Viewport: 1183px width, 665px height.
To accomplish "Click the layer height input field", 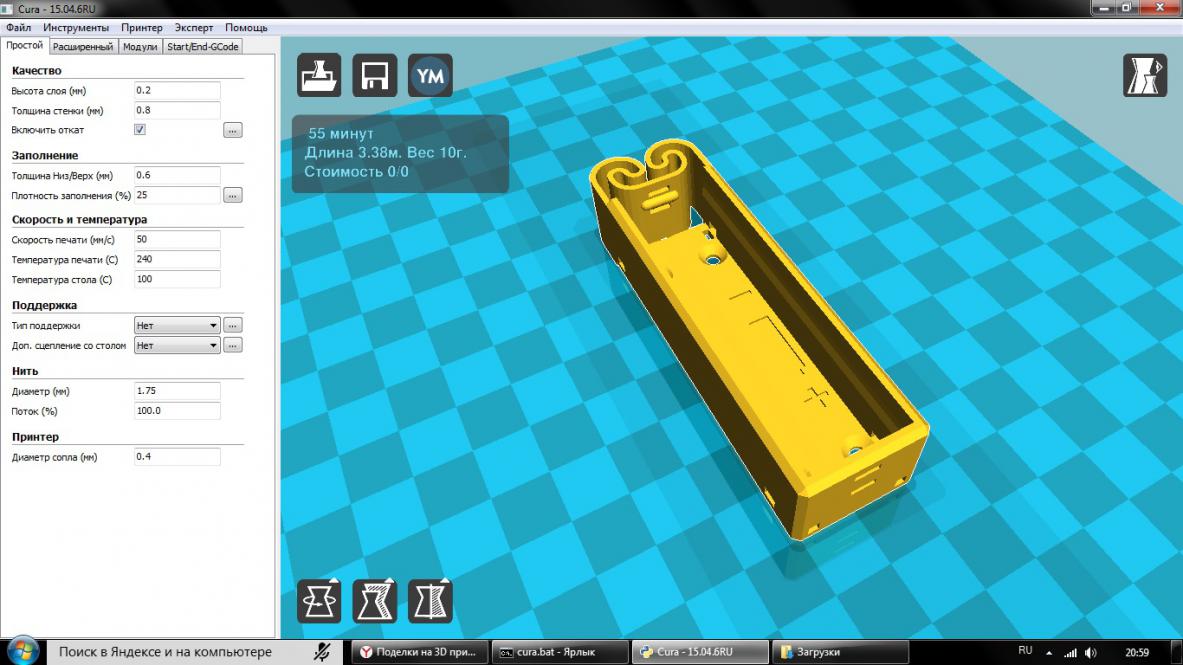I will click(176, 91).
